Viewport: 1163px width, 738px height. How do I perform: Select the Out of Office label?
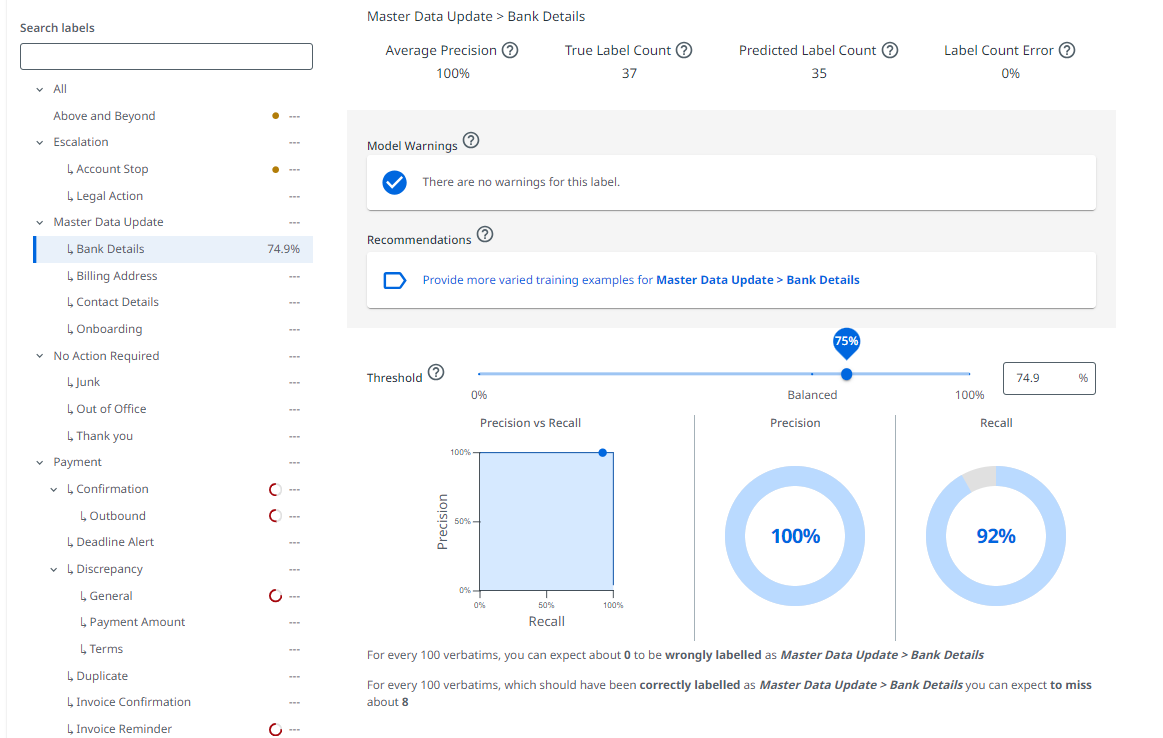[x=111, y=409]
